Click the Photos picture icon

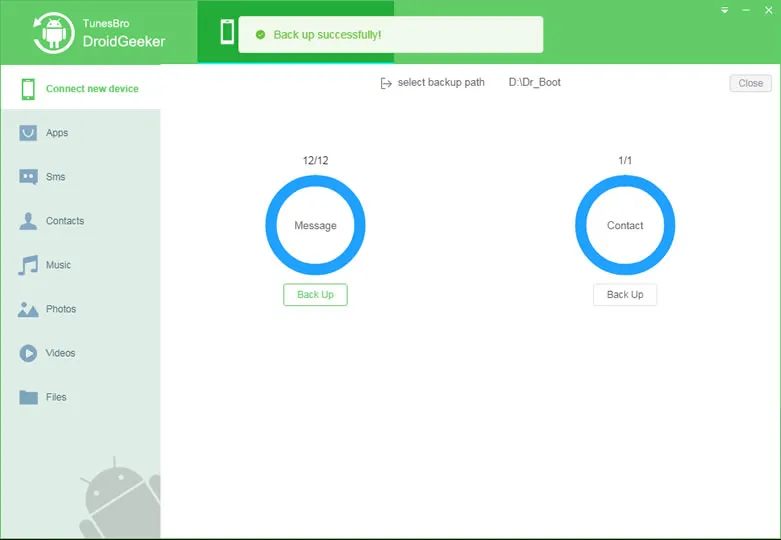(x=28, y=309)
